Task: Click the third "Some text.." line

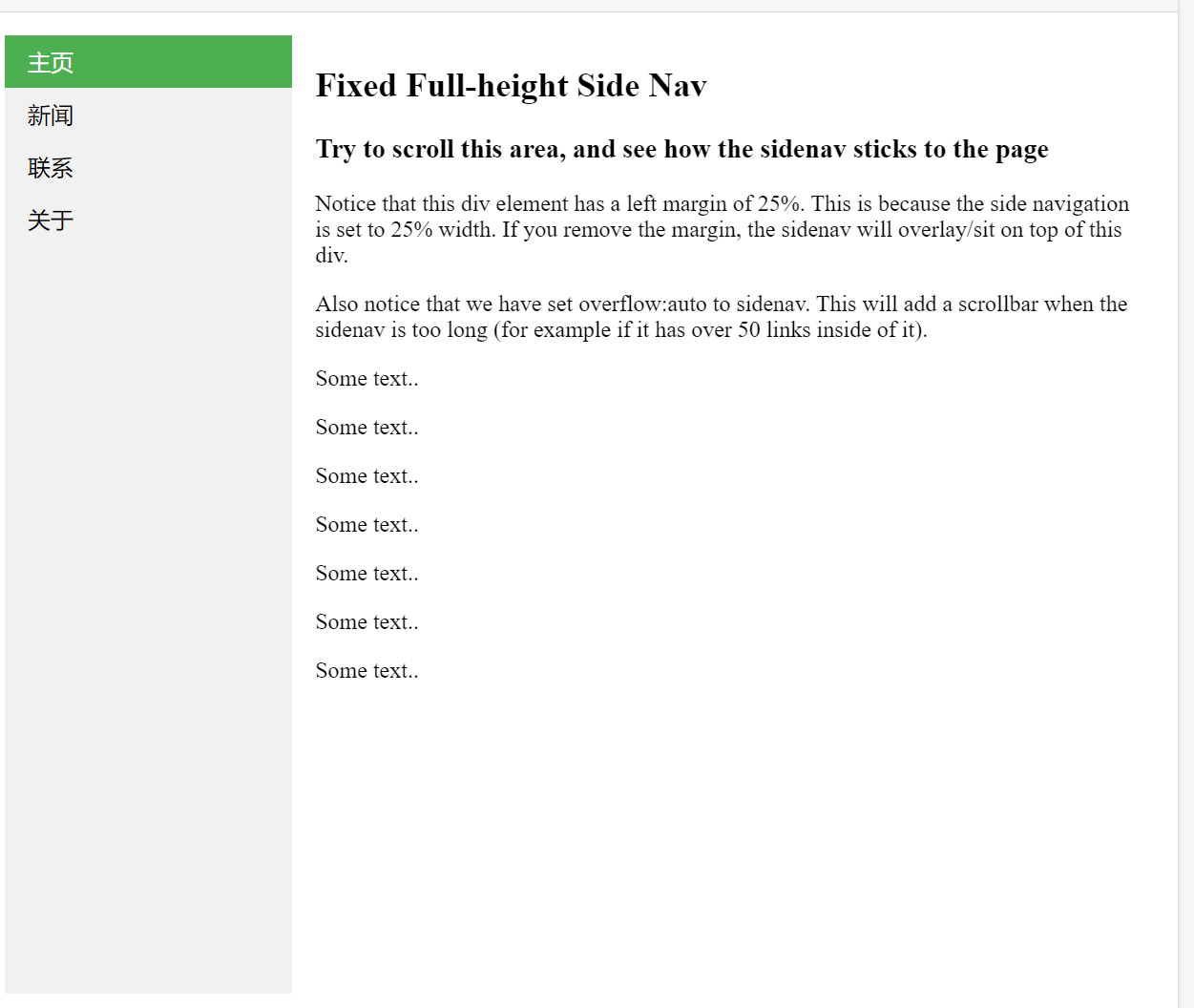Action: pyautogui.click(x=367, y=476)
